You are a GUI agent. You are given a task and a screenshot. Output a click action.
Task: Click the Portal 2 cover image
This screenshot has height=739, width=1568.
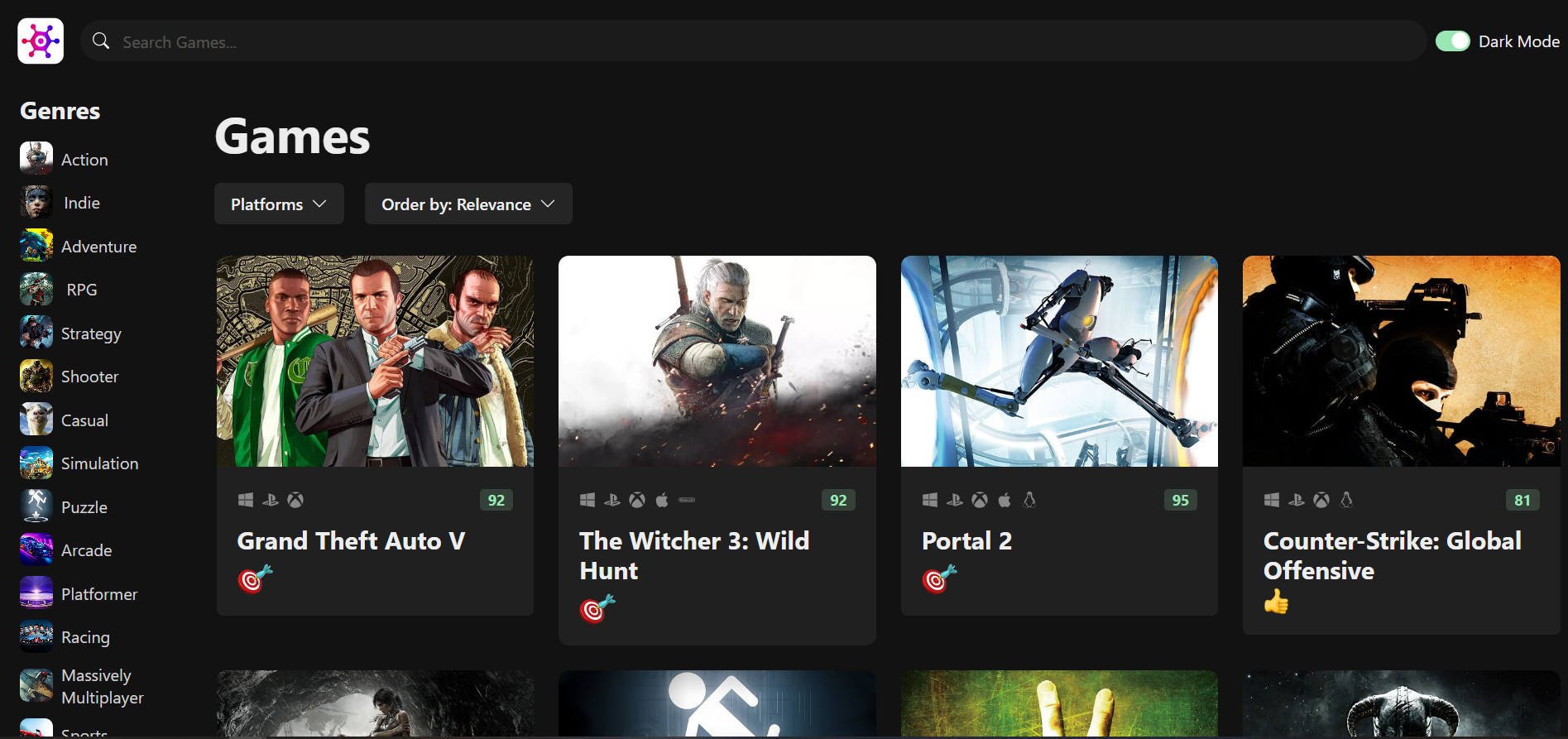pos(1059,361)
